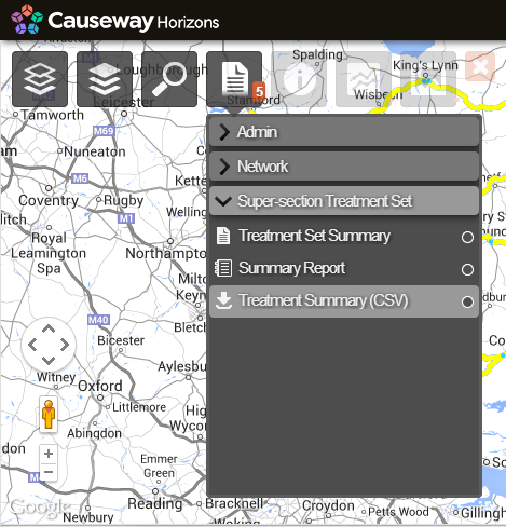The width and height of the screenshot is (506, 527).
Task: Click the magnifying glass search tool
Action: coord(169,79)
